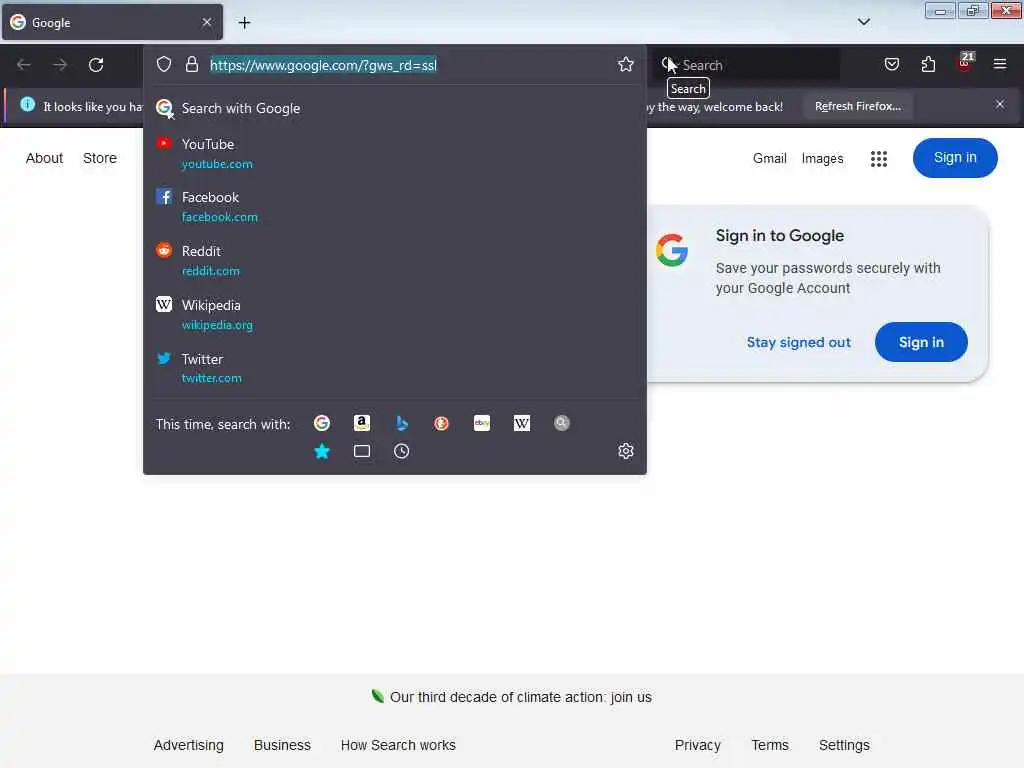Open tracking protection shield icon
1024x768 pixels.
point(164,65)
